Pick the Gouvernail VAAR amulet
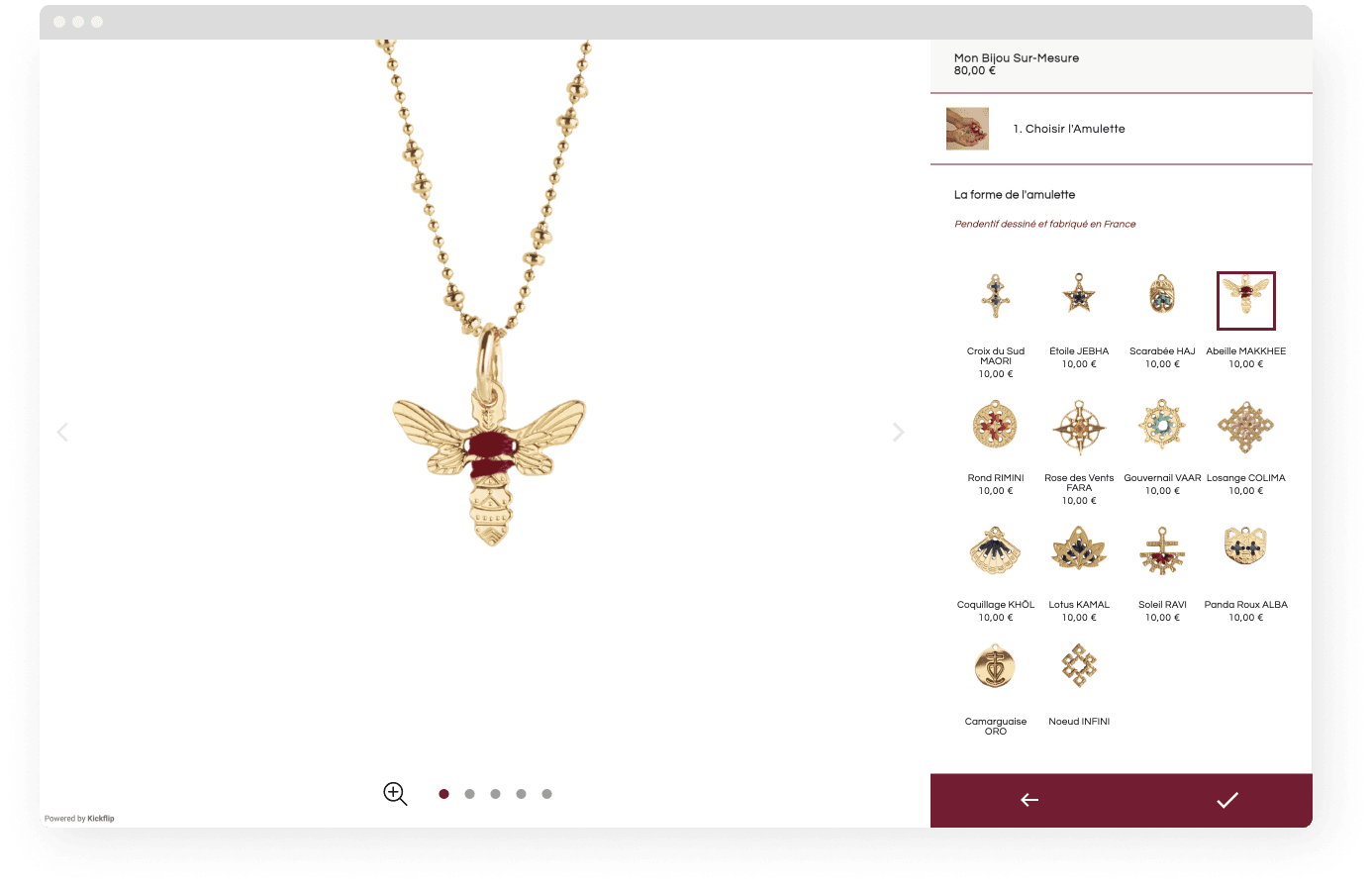This screenshot has width=1372, height=887. (x=1162, y=426)
